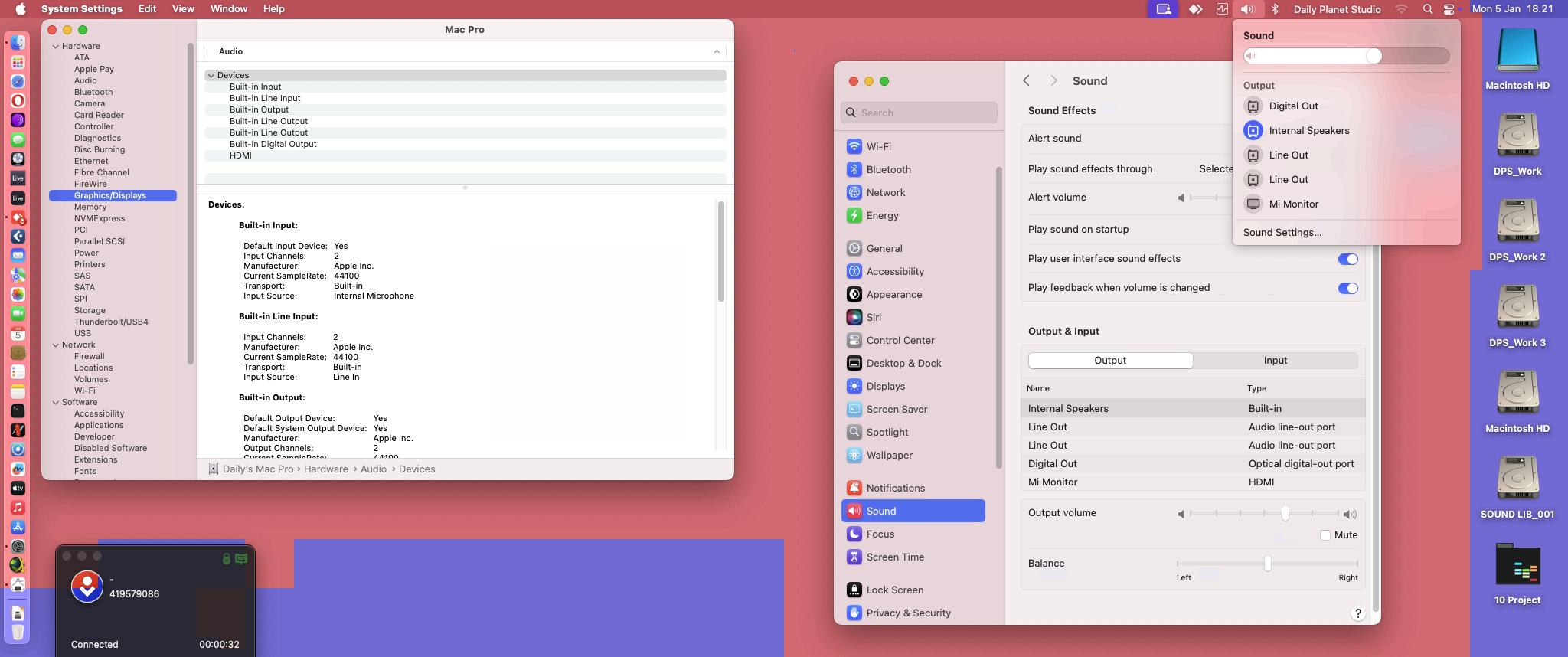This screenshot has height=657, width=1568.
Task: Toggle Play feedback when volume is changed
Action: pyautogui.click(x=1347, y=288)
